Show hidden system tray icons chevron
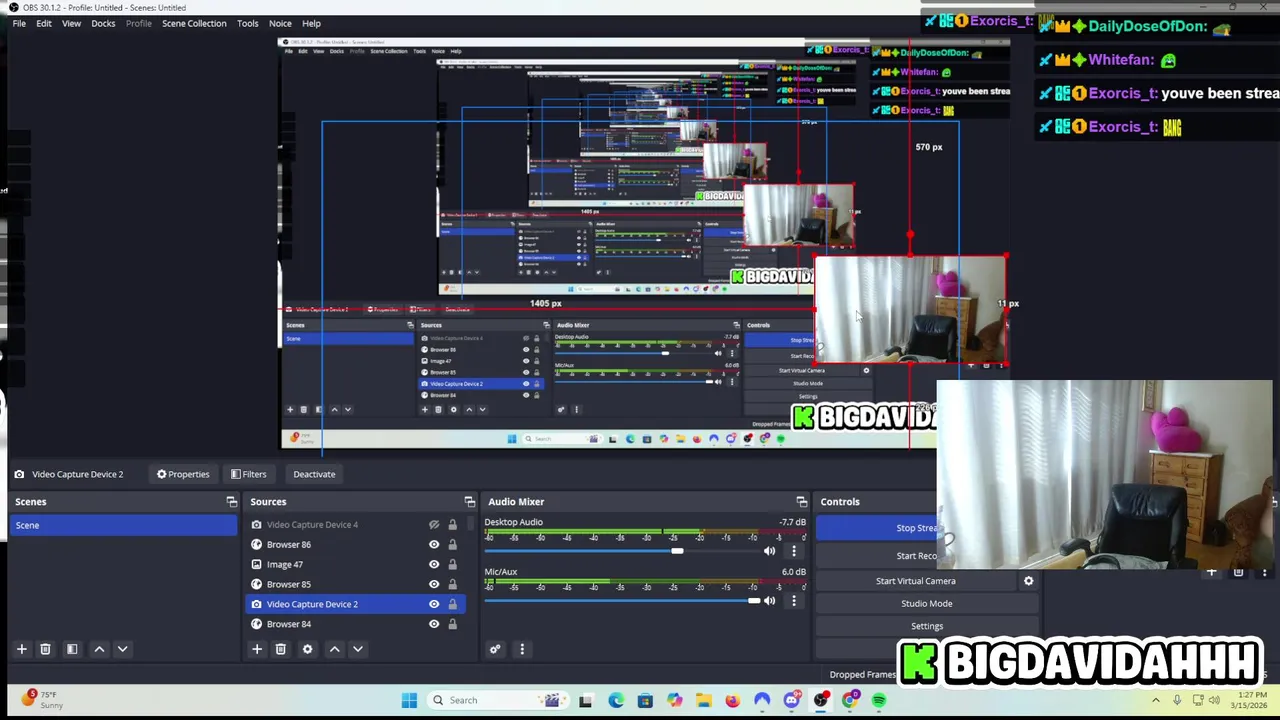Viewport: 1280px width, 720px height. click(1156, 700)
